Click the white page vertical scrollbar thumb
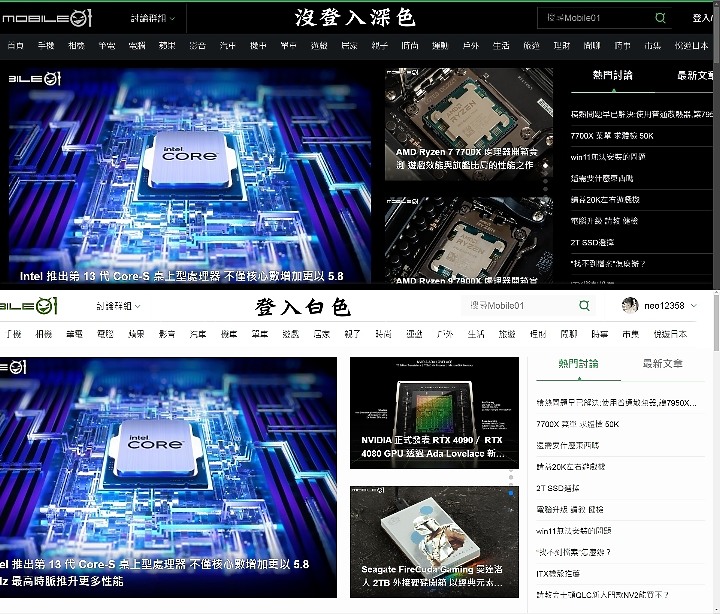This screenshot has height=614, width=720. pos(716,321)
